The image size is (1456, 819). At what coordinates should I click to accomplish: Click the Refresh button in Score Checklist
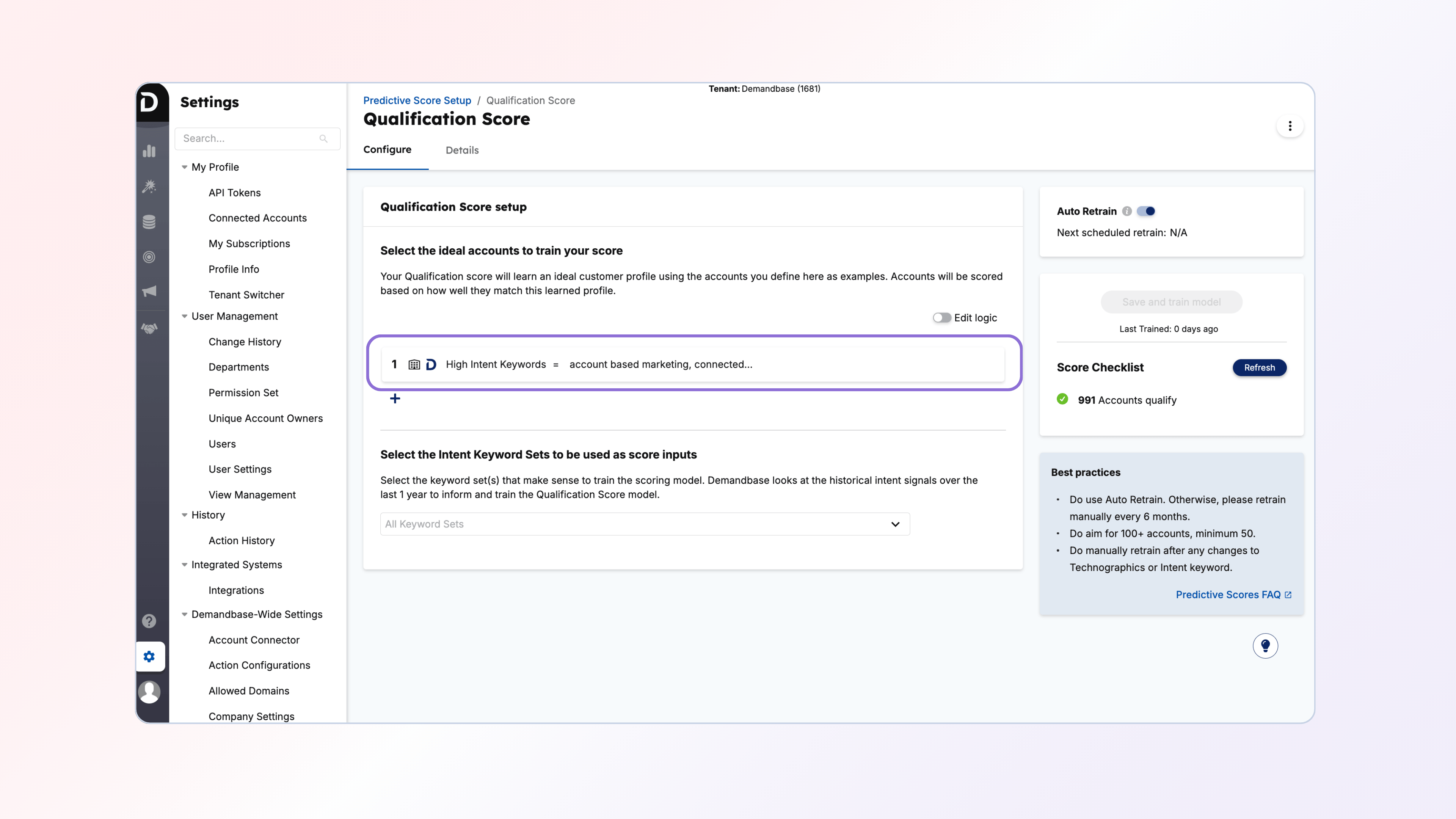pos(1259,367)
